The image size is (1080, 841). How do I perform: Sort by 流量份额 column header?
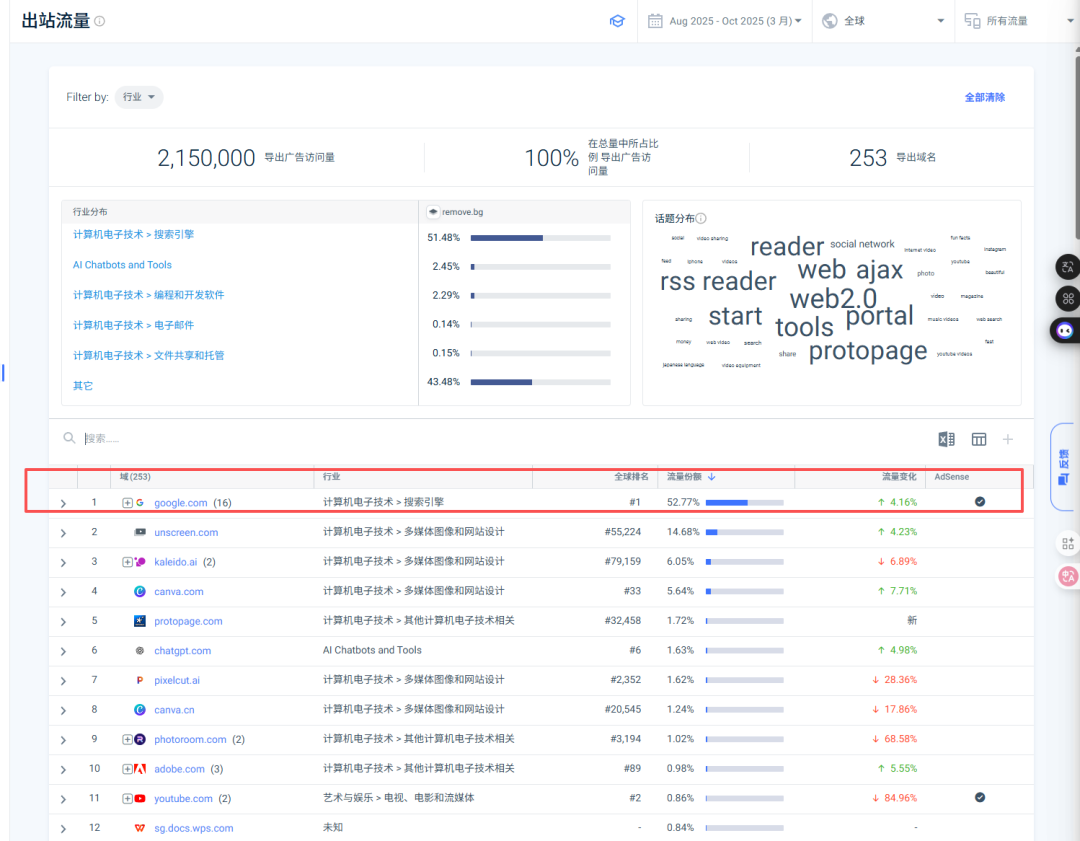(691, 477)
